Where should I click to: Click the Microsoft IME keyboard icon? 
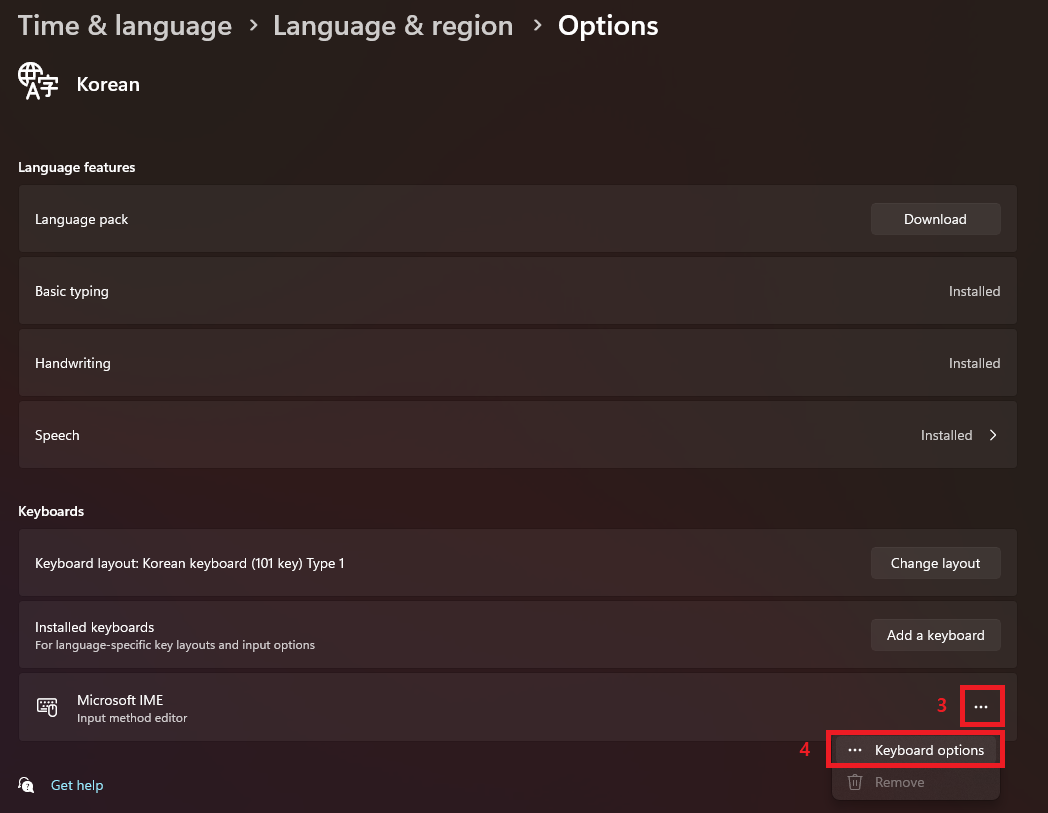(x=47, y=707)
